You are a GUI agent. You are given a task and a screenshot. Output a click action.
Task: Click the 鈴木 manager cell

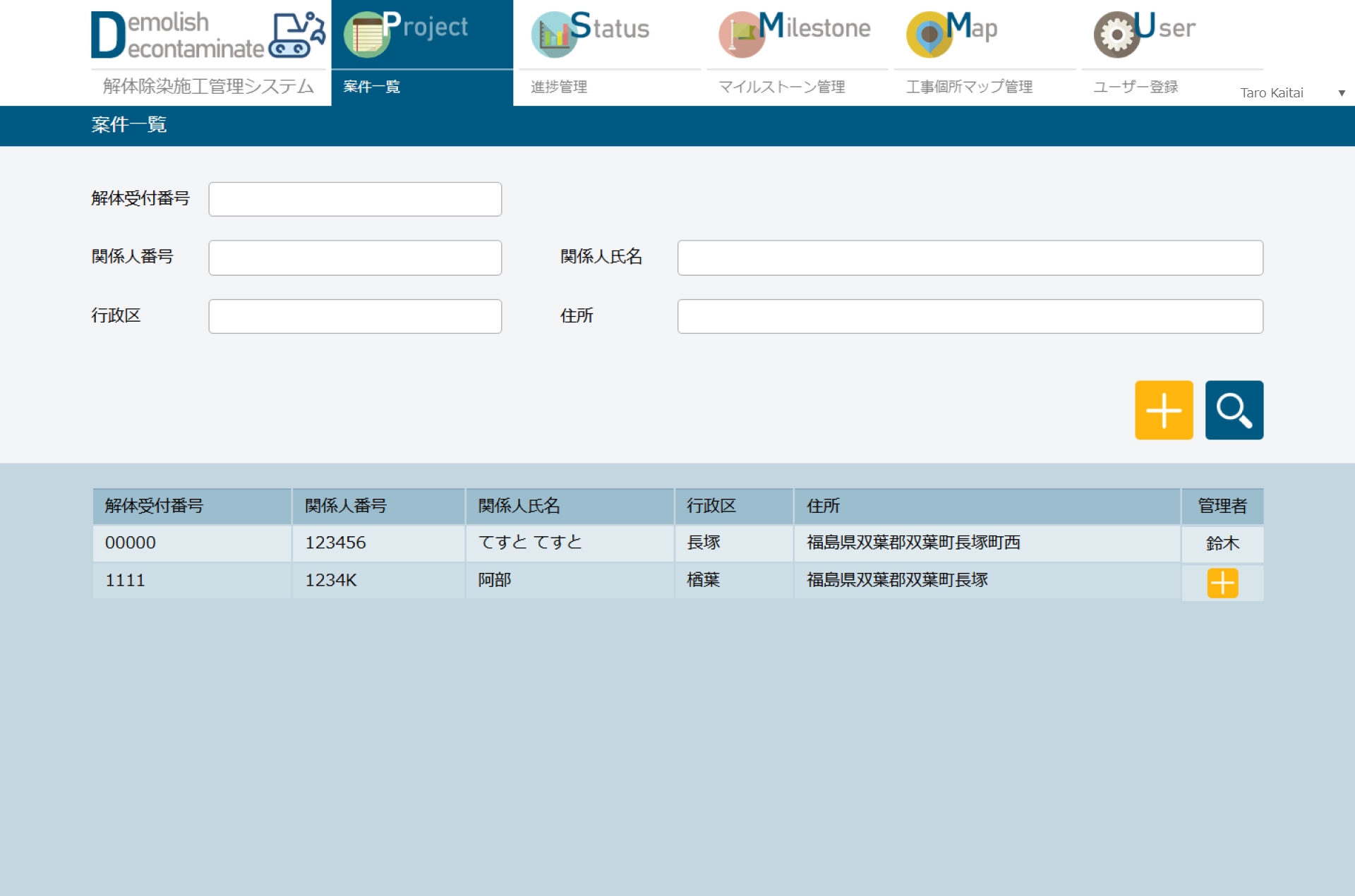[x=1222, y=543]
